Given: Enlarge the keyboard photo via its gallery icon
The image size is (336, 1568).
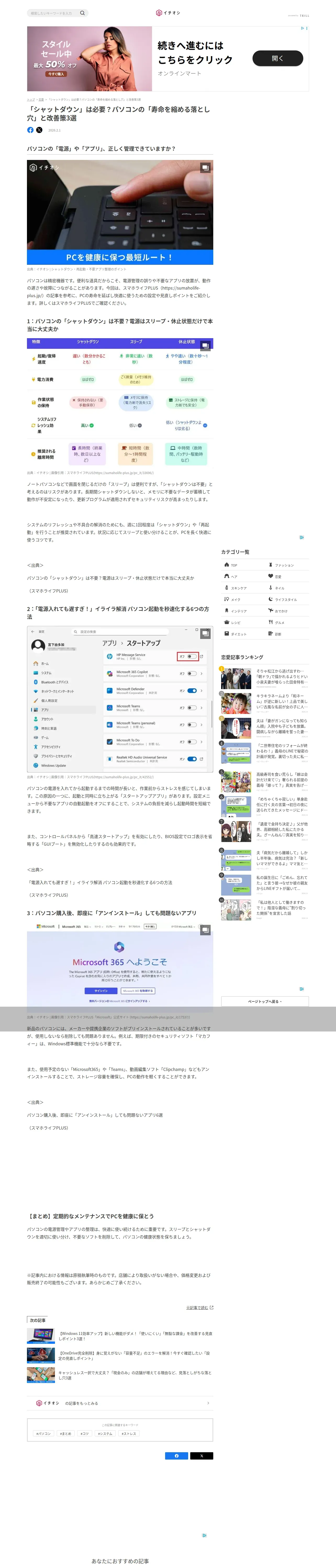Looking at the screenshot, I should click(x=205, y=168).
